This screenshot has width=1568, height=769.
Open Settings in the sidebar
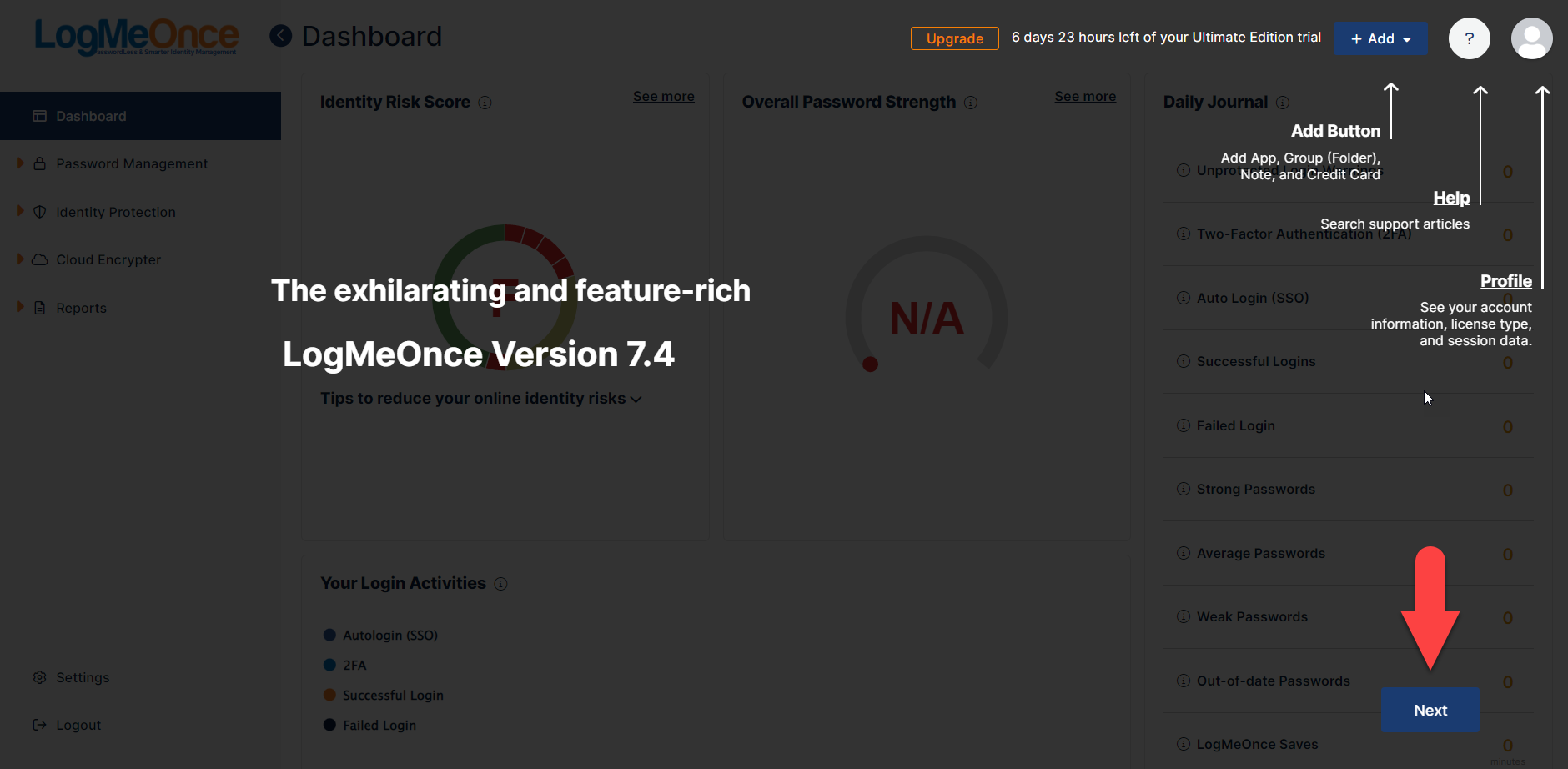[83, 677]
